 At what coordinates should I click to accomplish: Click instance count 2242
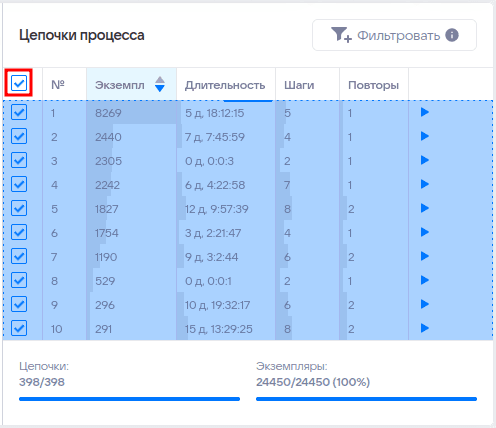(x=107, y=185)
